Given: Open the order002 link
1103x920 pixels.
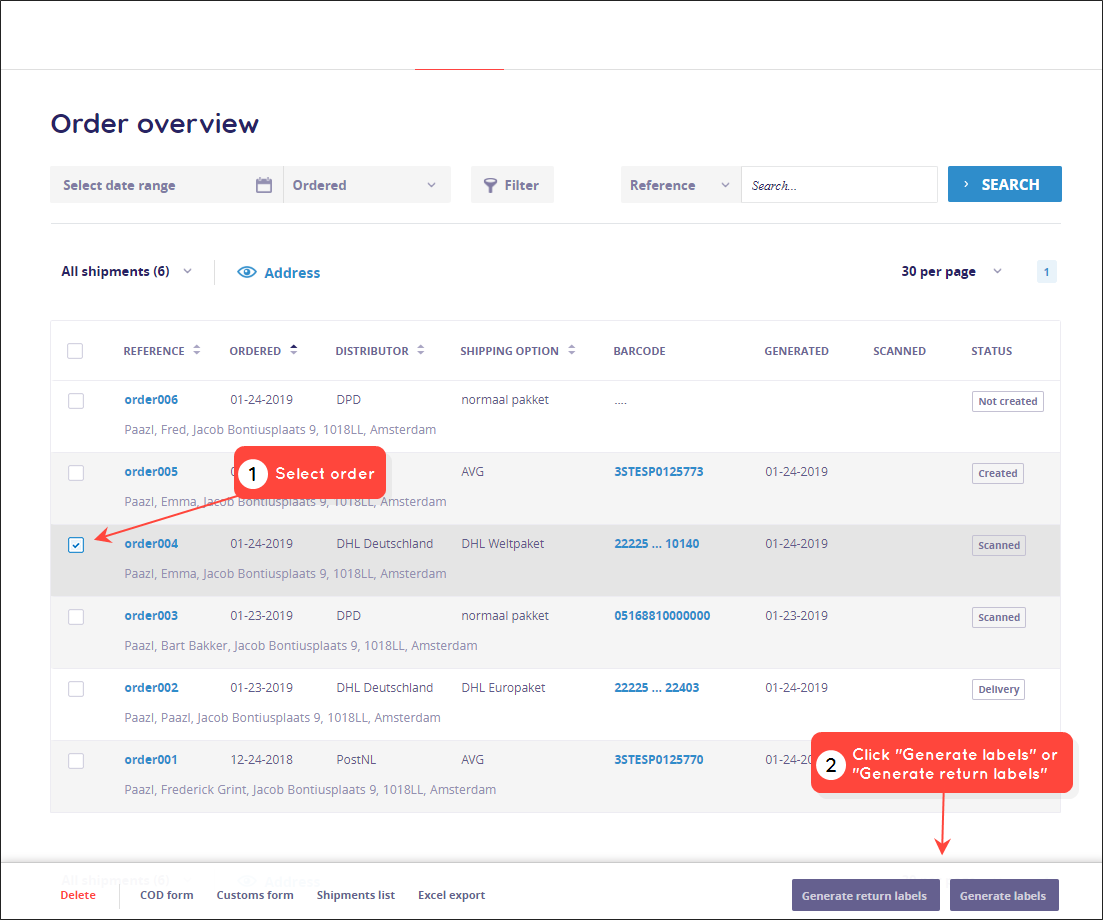Looking at the screenshot, I should point(151,687).
